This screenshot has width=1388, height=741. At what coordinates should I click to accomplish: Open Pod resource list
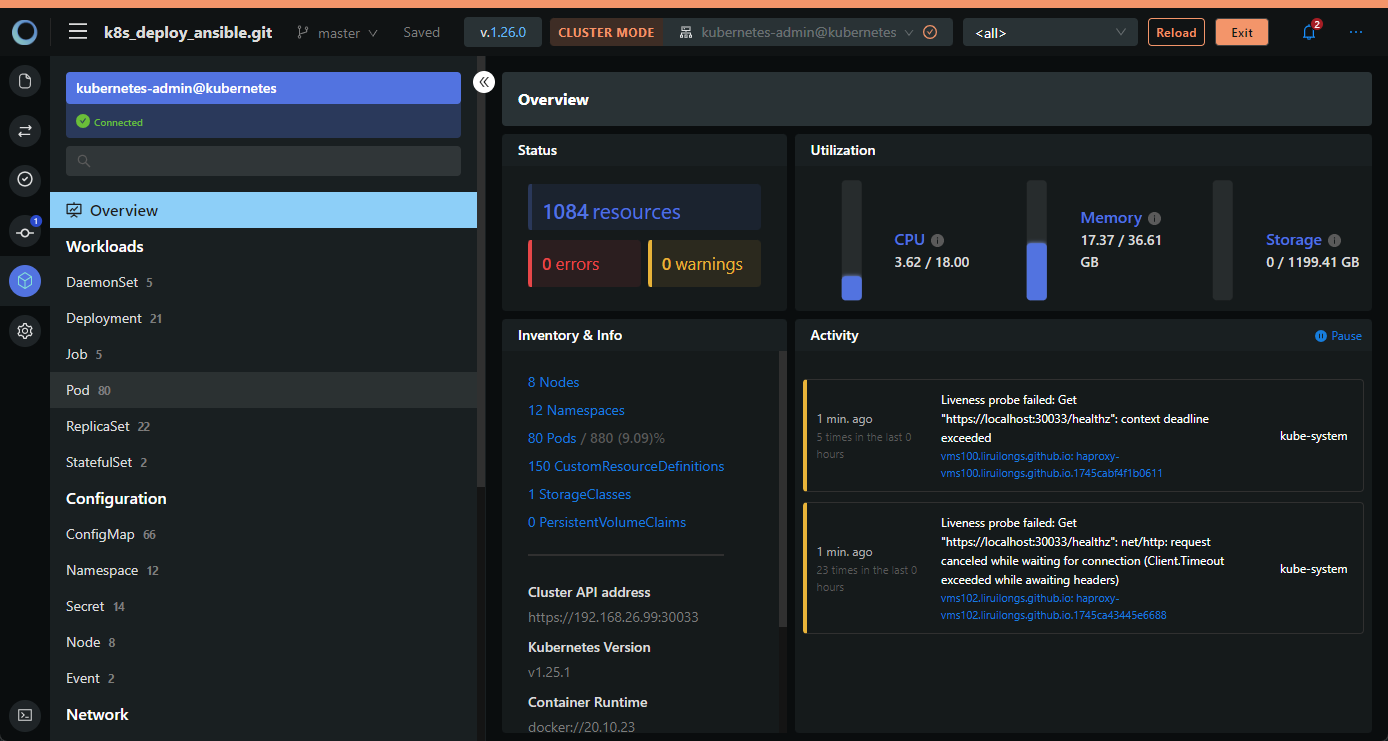point(263,390)
